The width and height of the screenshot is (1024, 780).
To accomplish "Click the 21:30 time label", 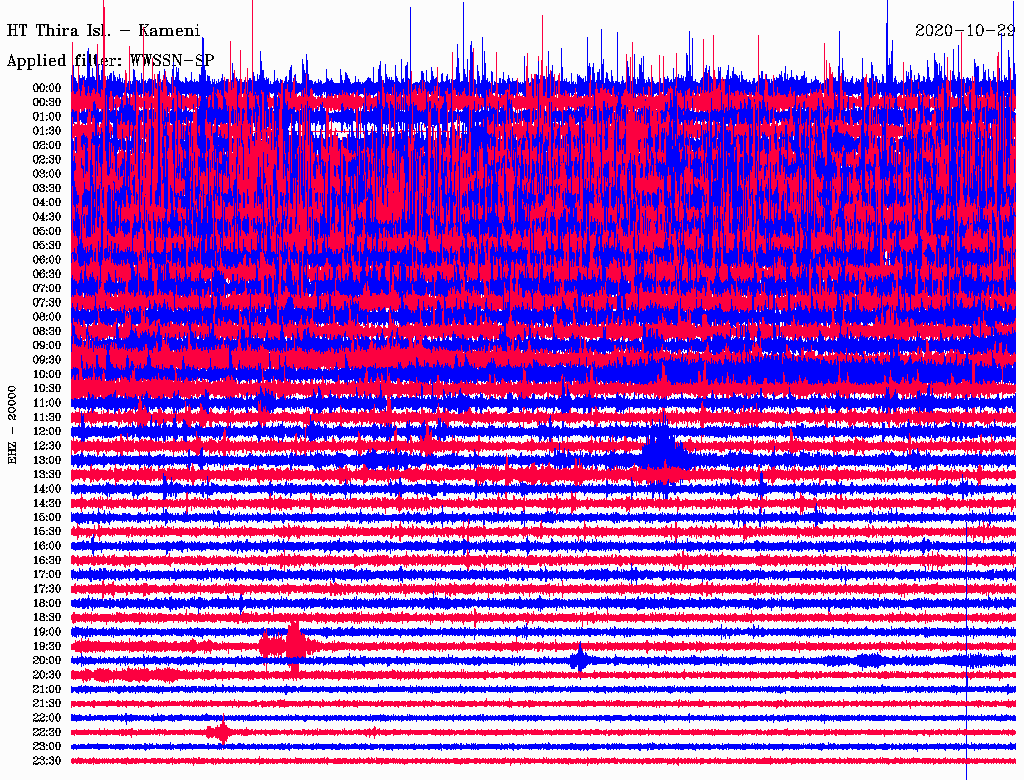I will [x=47, y=703].
